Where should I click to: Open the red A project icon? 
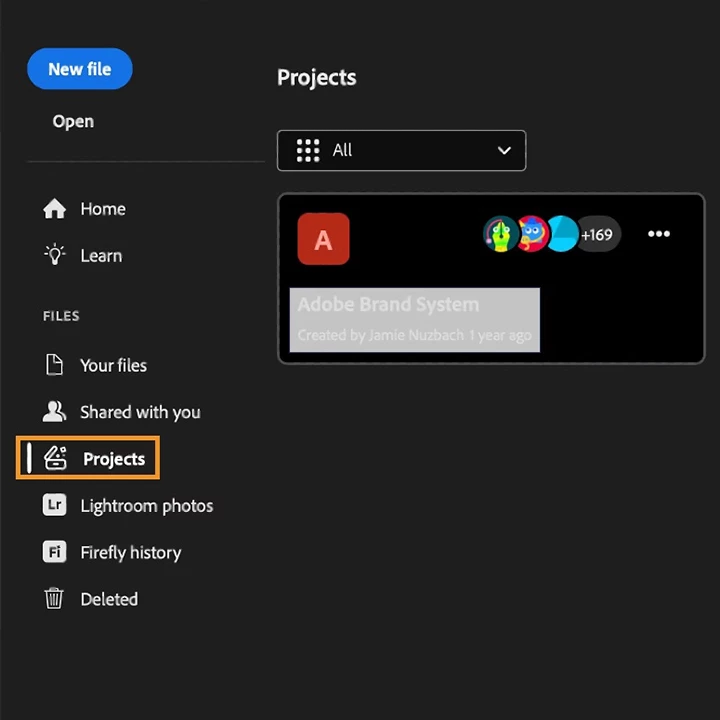tap(323, 239)
